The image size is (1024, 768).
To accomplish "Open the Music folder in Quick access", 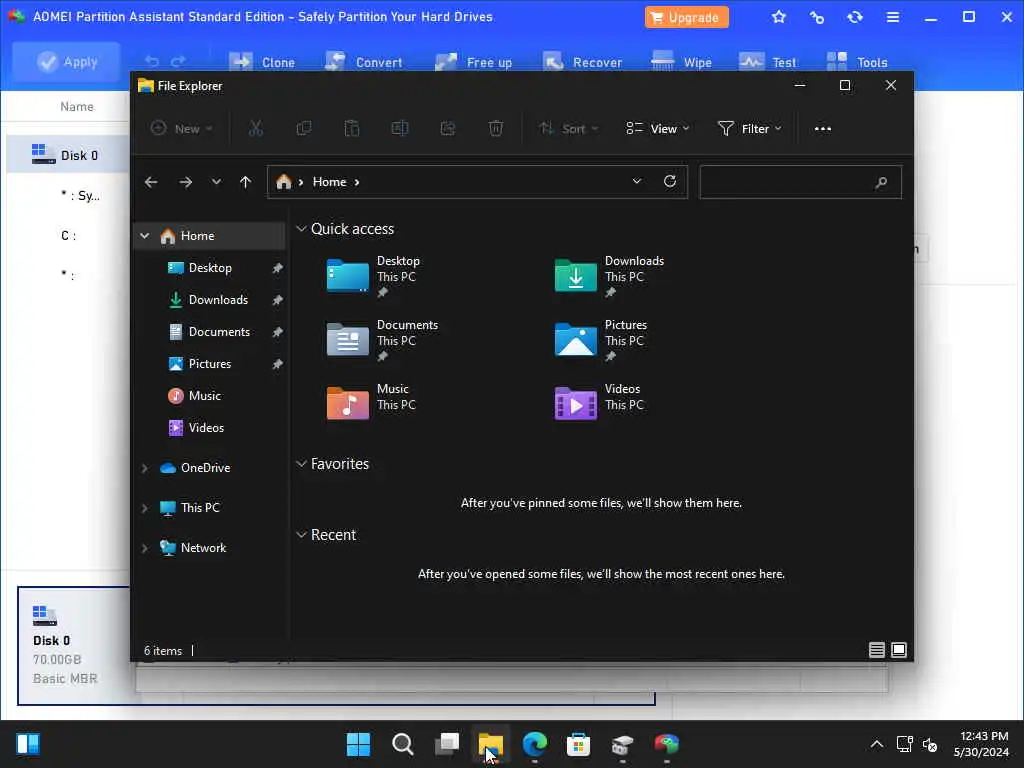I will tap(372, 402).
